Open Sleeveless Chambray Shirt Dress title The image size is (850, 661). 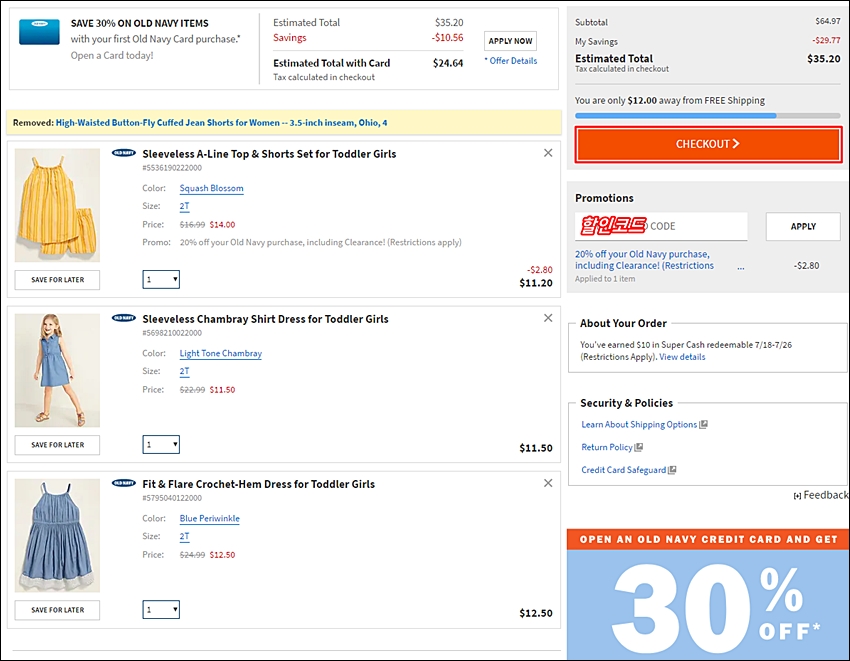click(266, 319)
